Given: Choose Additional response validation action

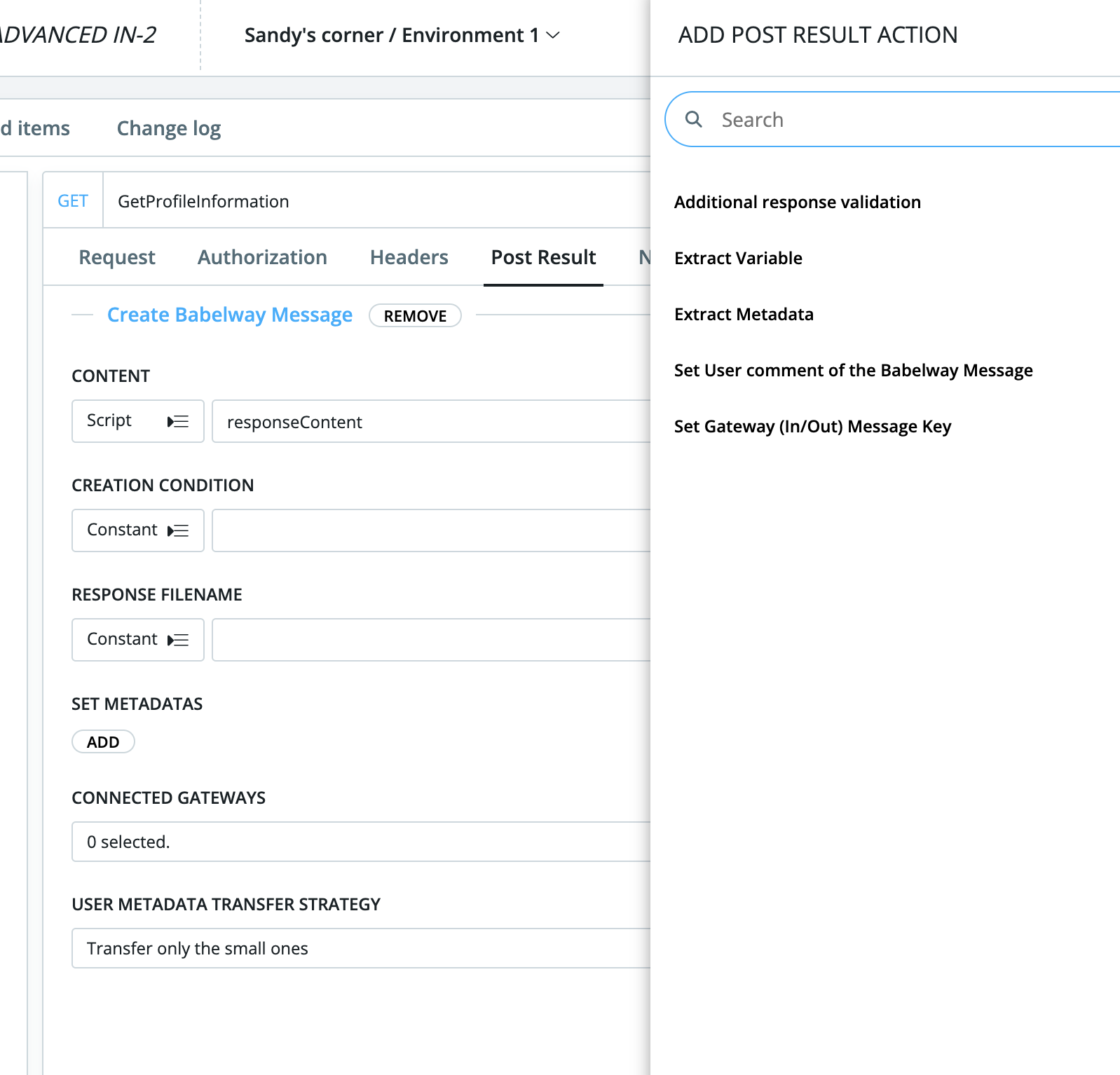Looking at the screenshot, I should 797,202.
